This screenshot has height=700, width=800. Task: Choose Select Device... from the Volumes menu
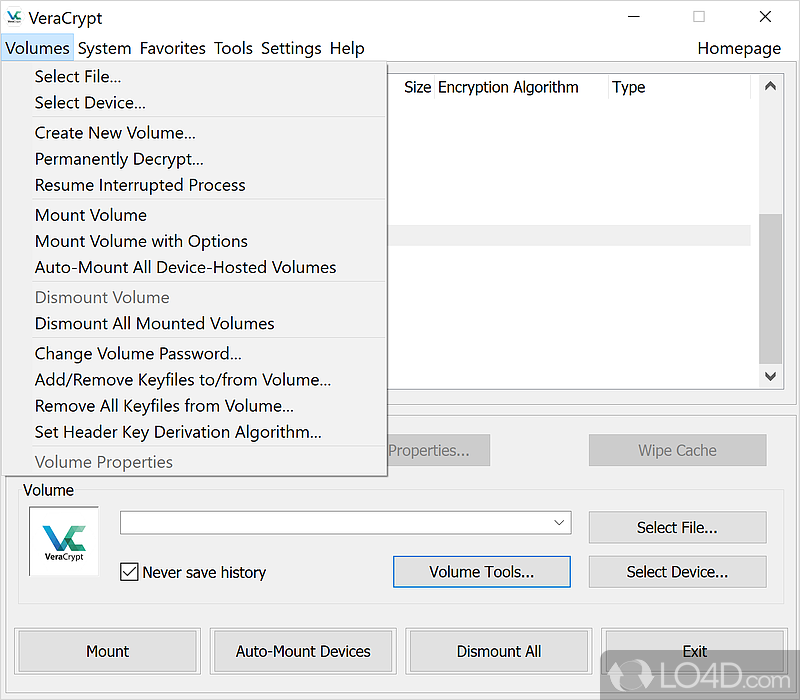pyautogui.click(x=194, y=103)
